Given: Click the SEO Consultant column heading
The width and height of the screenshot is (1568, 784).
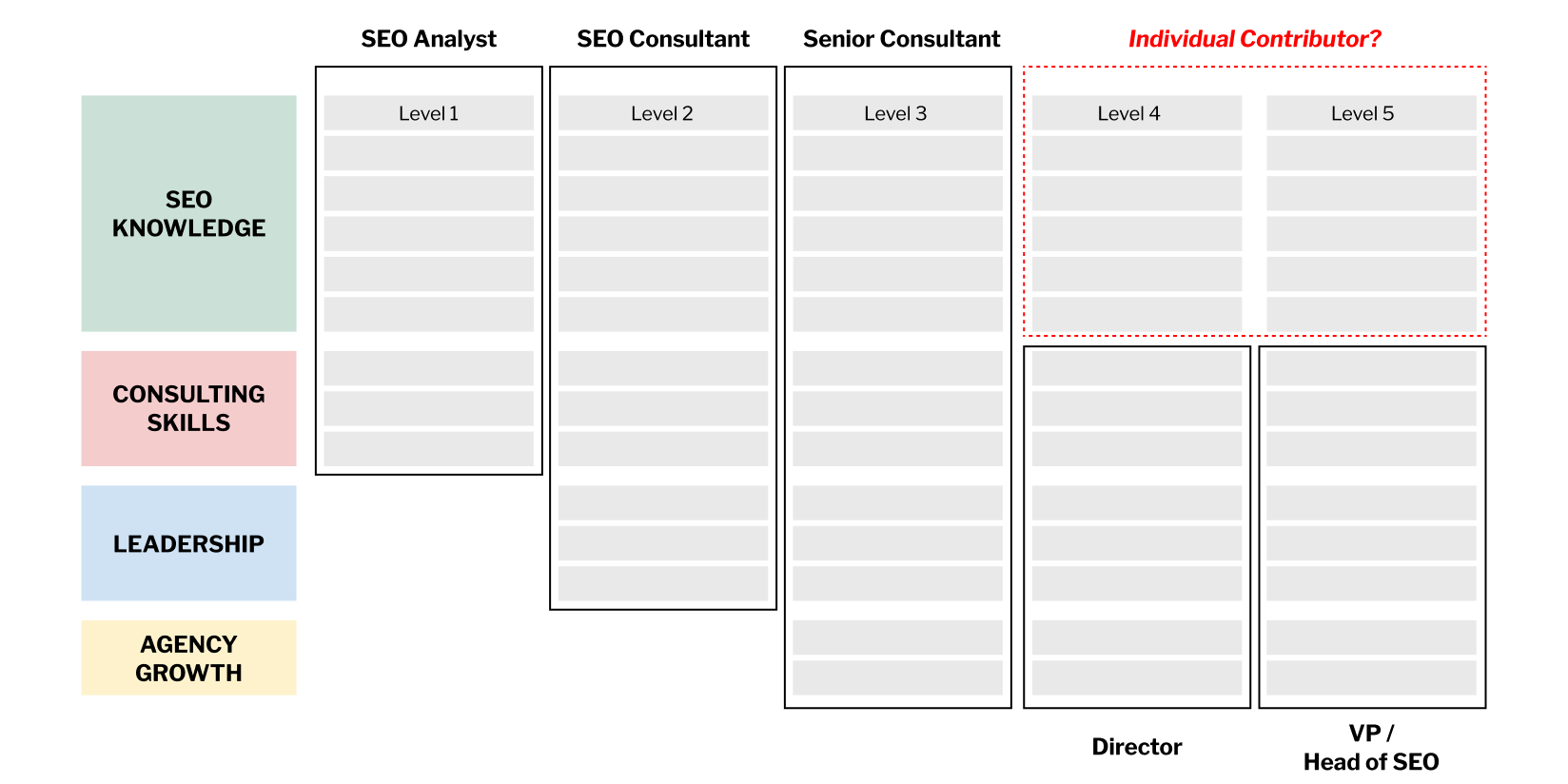Looking at the screenshot, I should point(663,39).
